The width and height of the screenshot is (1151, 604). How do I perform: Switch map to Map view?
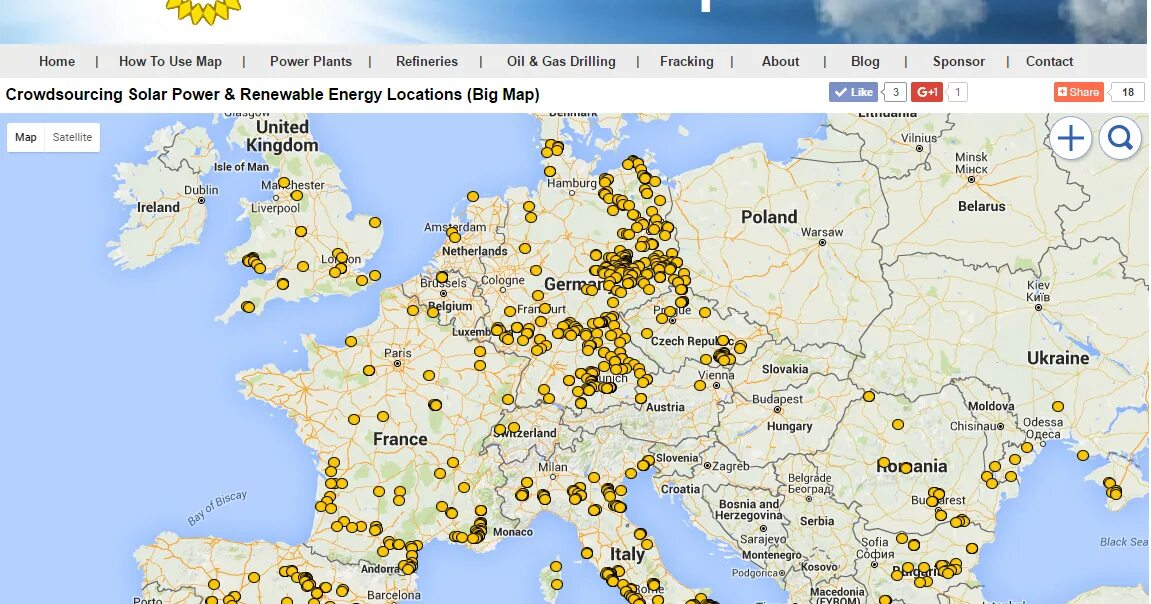click(x=26, y=137)
